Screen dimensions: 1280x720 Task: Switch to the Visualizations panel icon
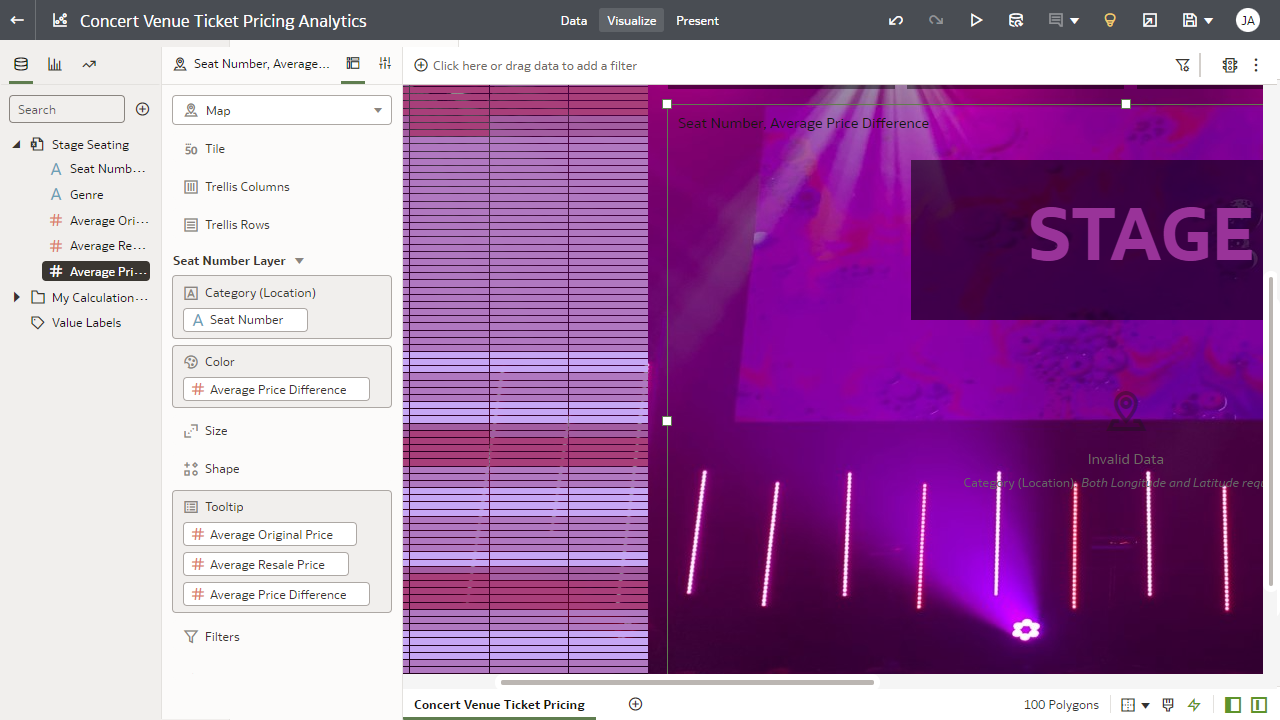[x=54, y=62]
